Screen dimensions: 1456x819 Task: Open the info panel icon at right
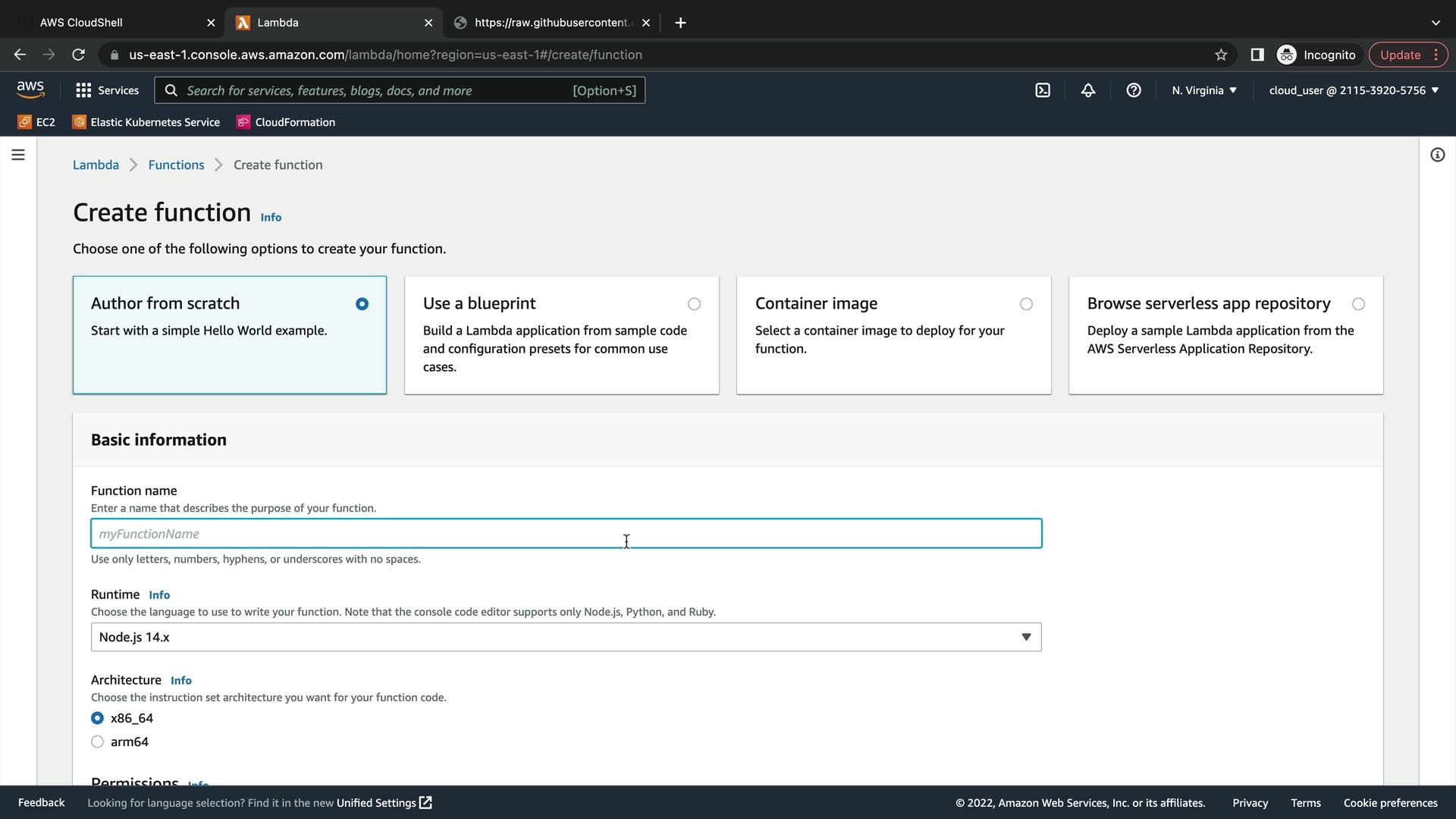click(1437, 155)
